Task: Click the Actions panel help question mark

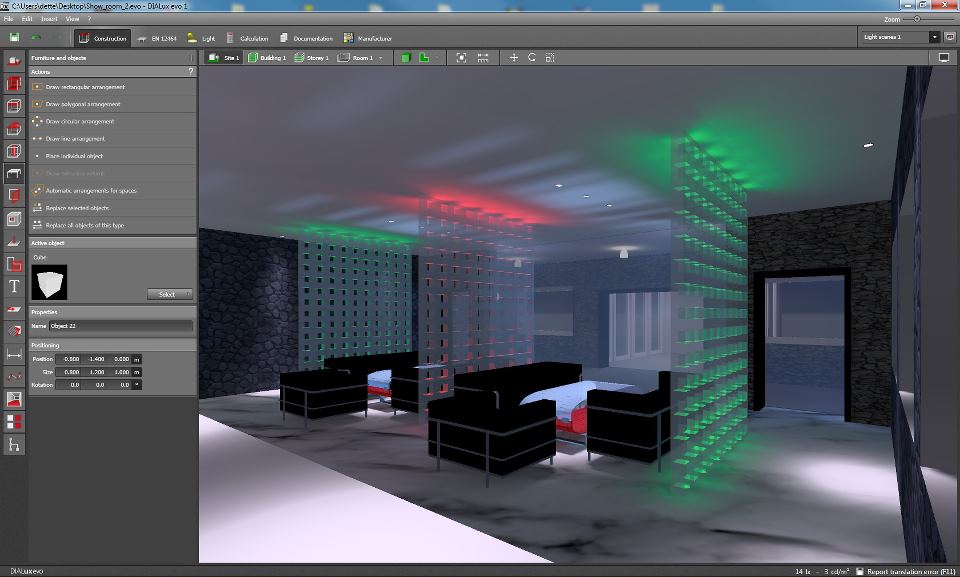Action: 191,72
